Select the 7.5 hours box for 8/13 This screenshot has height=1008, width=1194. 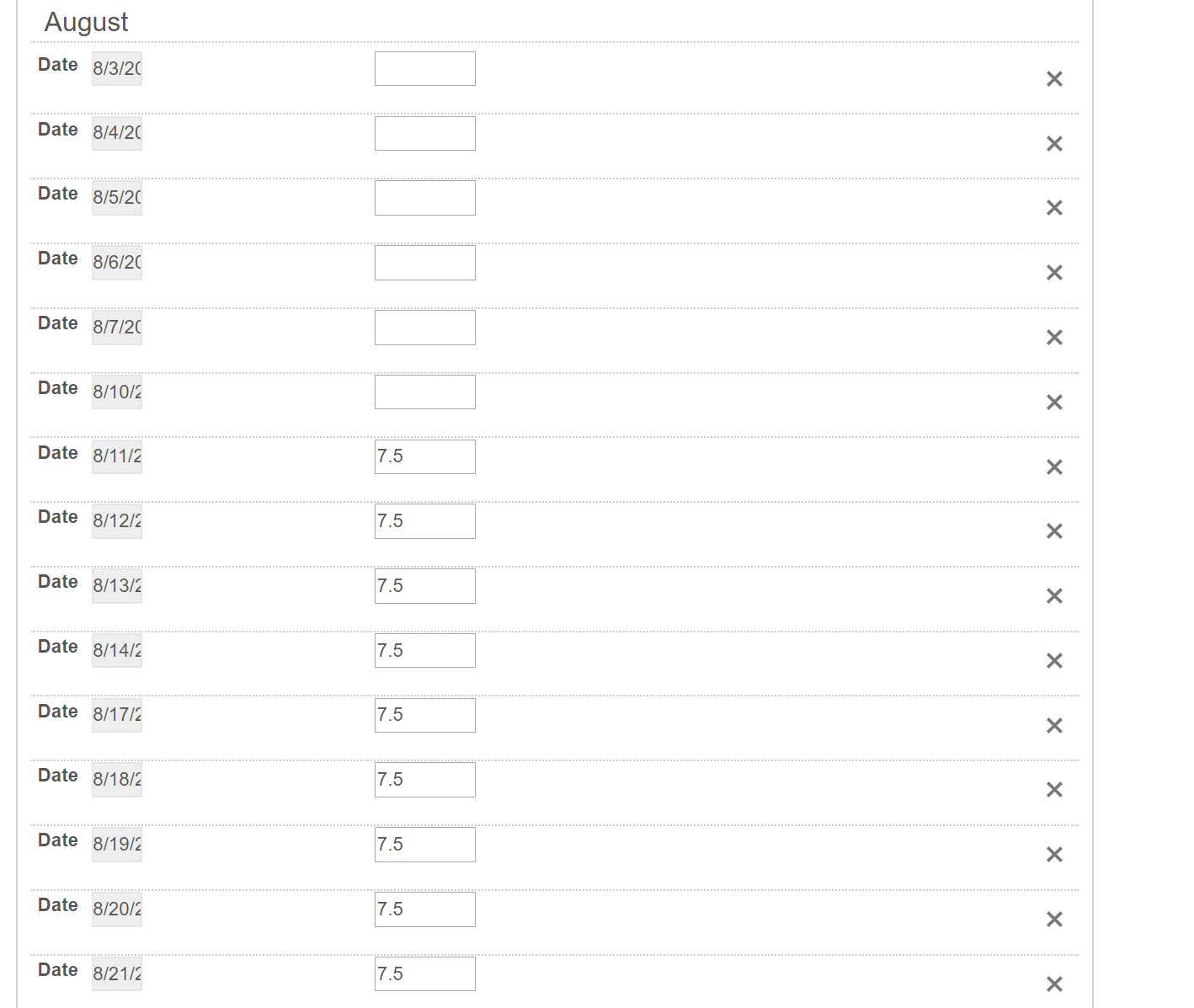point(425,586)
